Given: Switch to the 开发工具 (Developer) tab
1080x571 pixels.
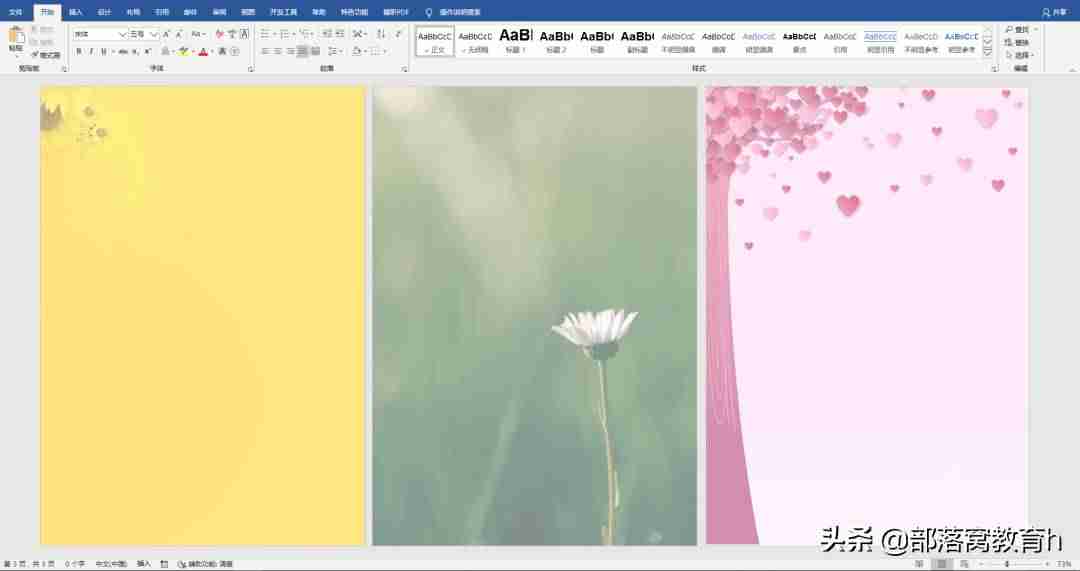Looking at the screenshot, I should (283, 12).
